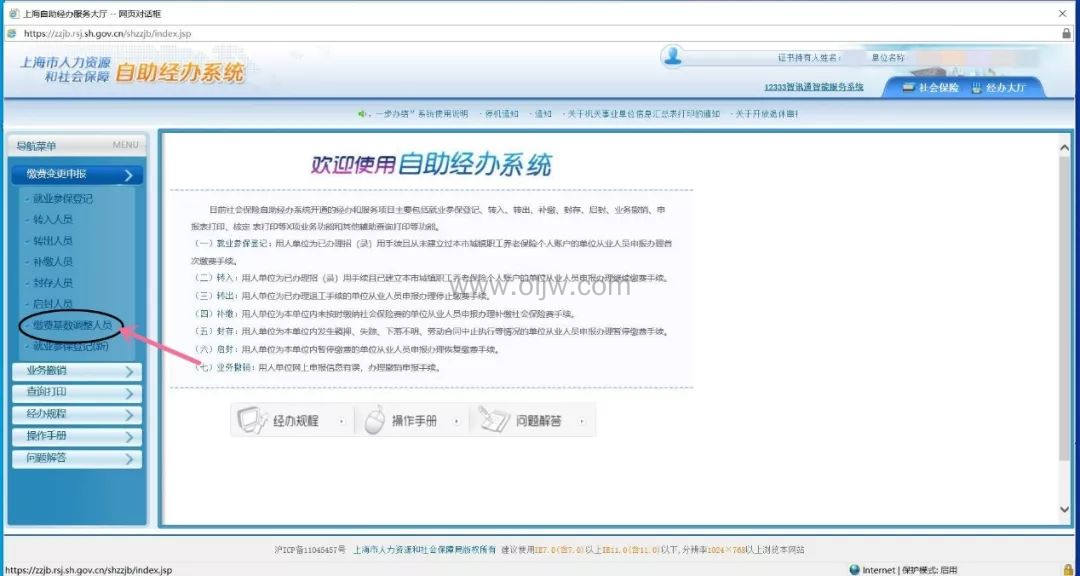Click the scroll down arrow on content scrollbar
Image resolution: width=1080 pixels, height=576 pixels.
click(x=1064, y=509)
